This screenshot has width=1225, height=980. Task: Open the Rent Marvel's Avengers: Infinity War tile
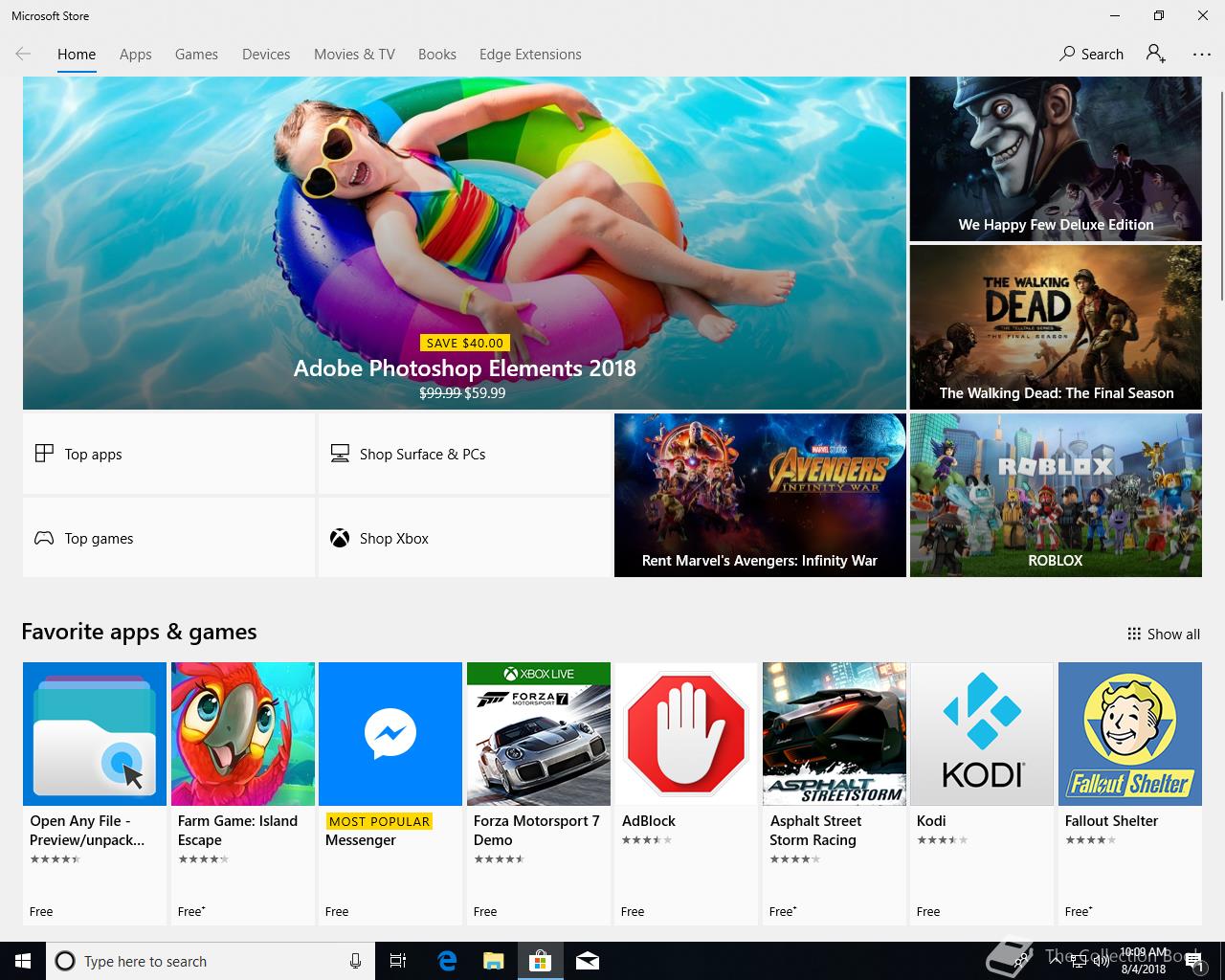(x=760, y=495)
